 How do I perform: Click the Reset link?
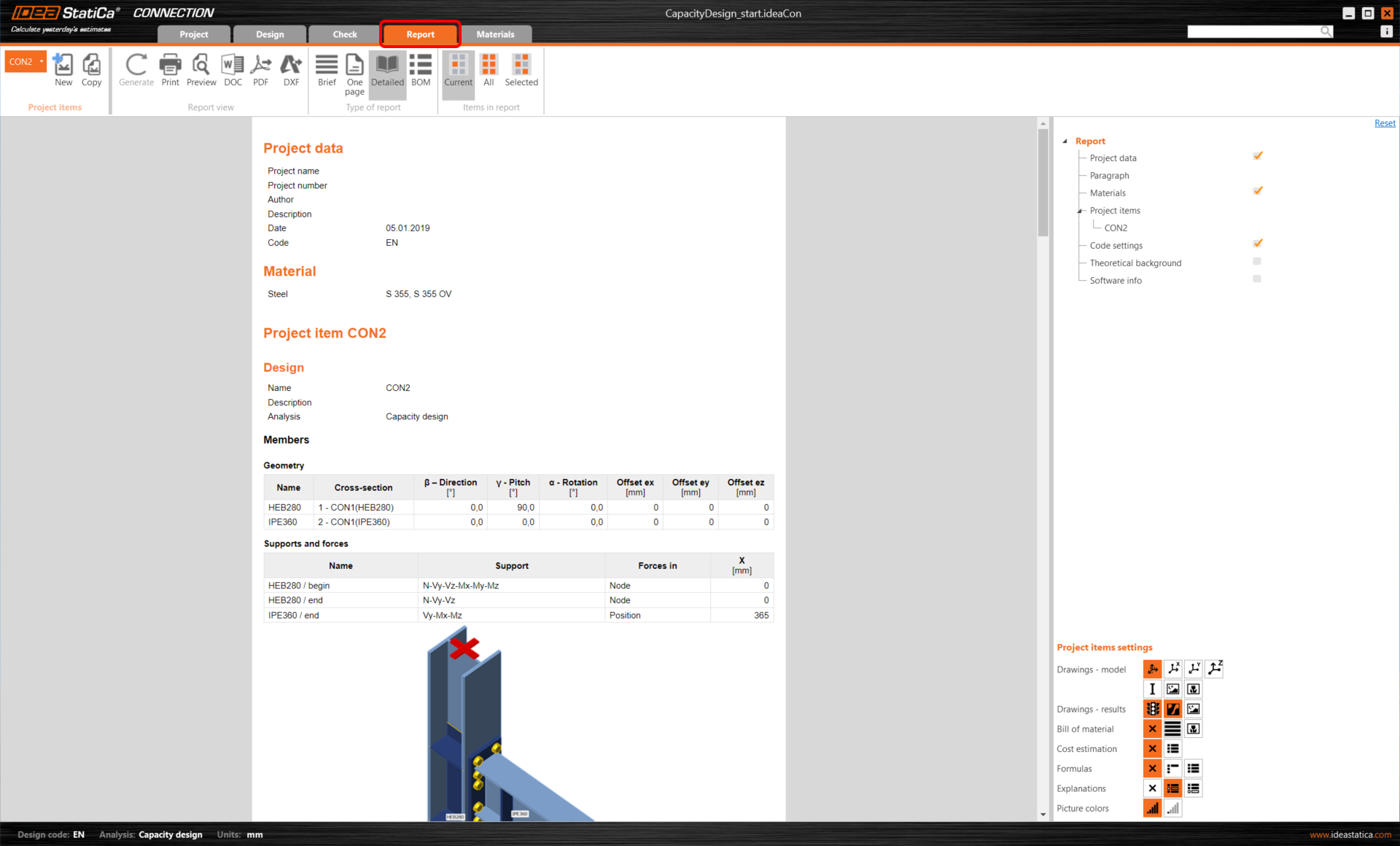click(x=1384, y=123)
